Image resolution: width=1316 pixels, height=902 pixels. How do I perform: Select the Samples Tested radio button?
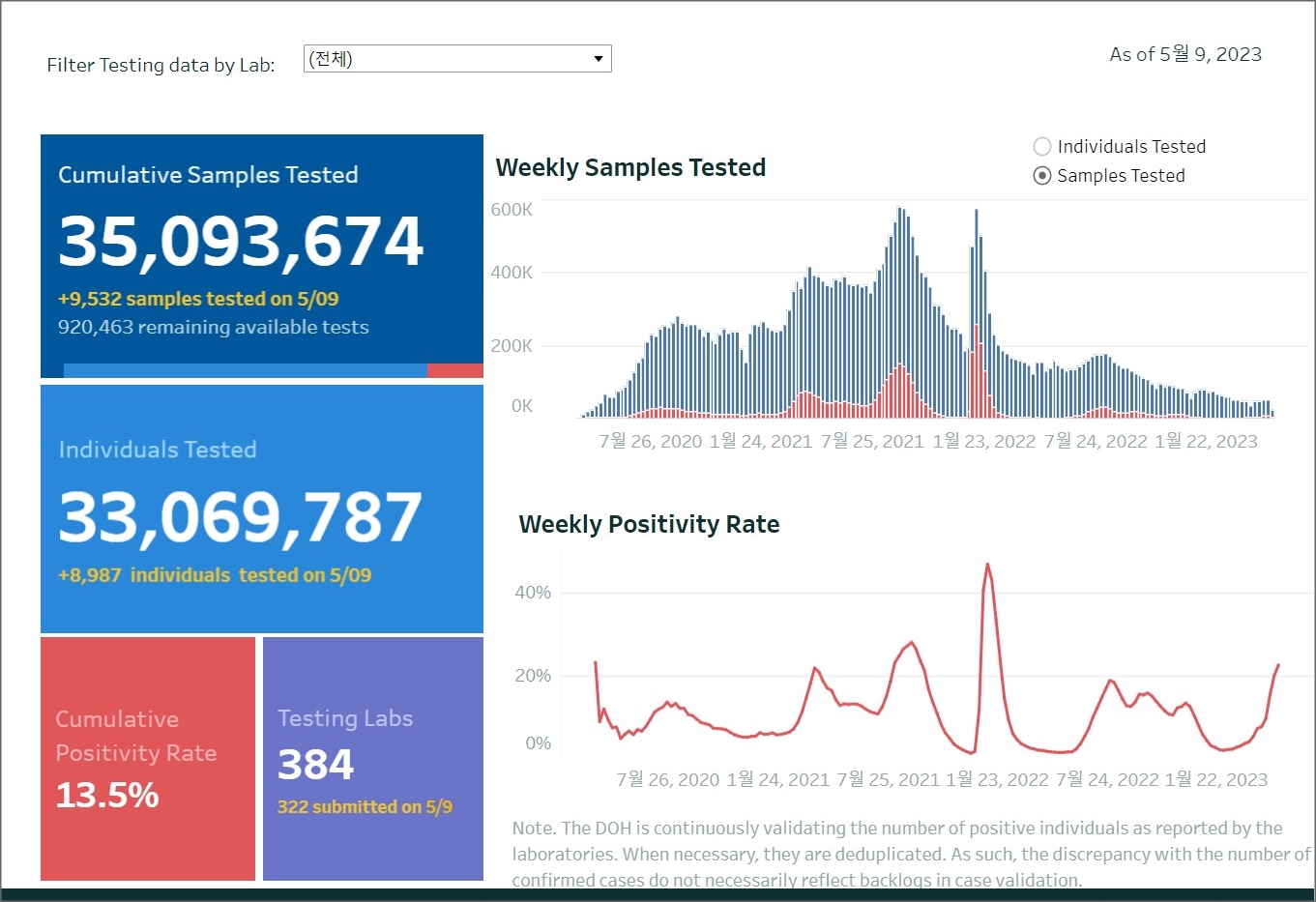tap(1042, 176)
